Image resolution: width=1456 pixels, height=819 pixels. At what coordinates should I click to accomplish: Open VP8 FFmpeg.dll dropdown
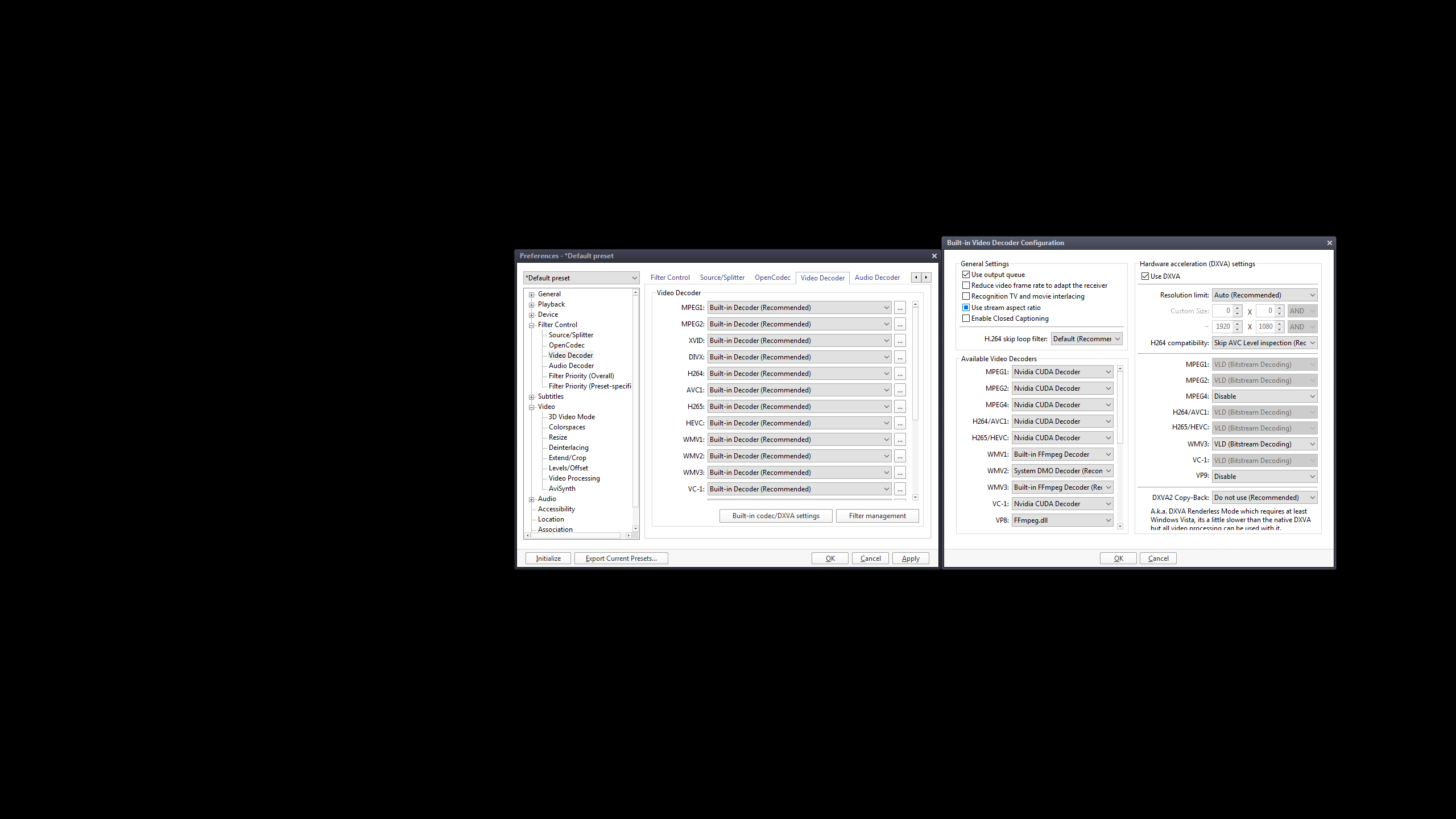point(1062,520)
